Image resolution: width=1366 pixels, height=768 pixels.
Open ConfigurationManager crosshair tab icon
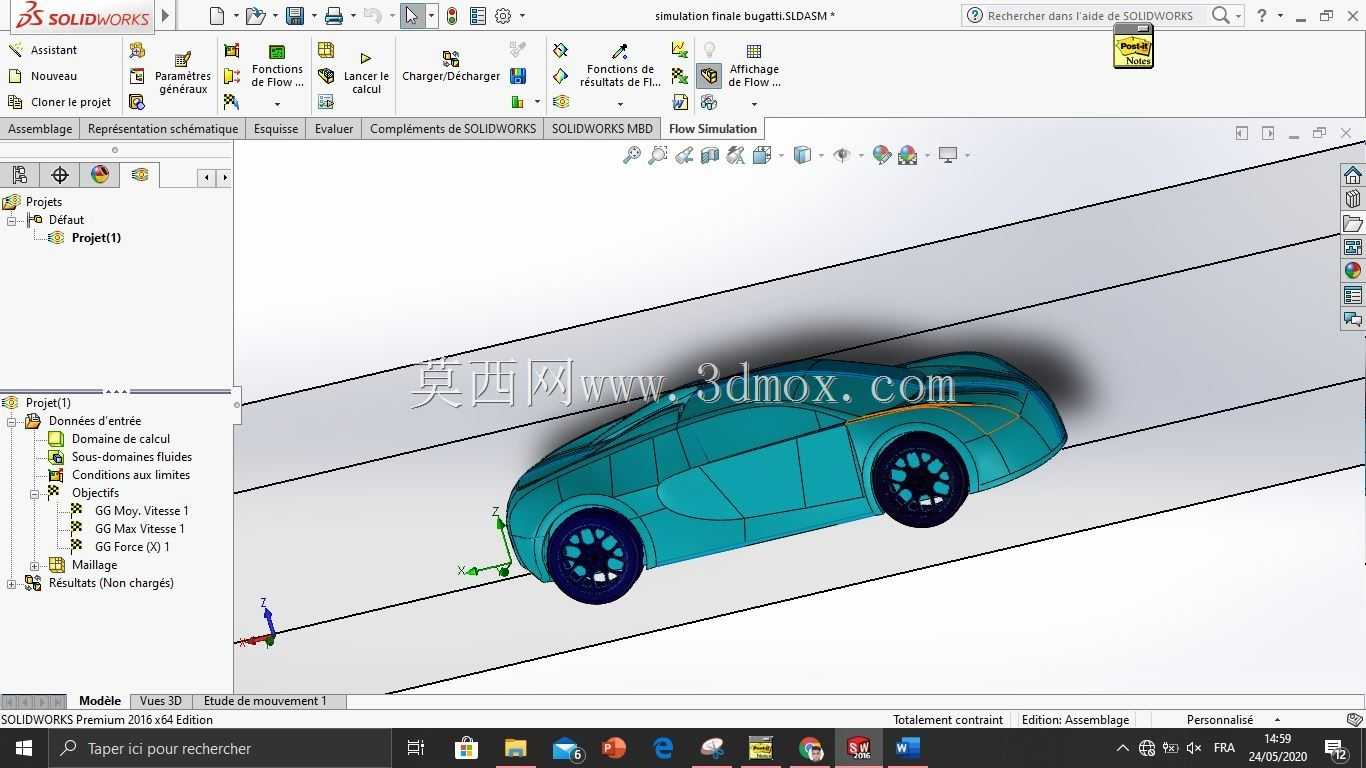[60, 175]
